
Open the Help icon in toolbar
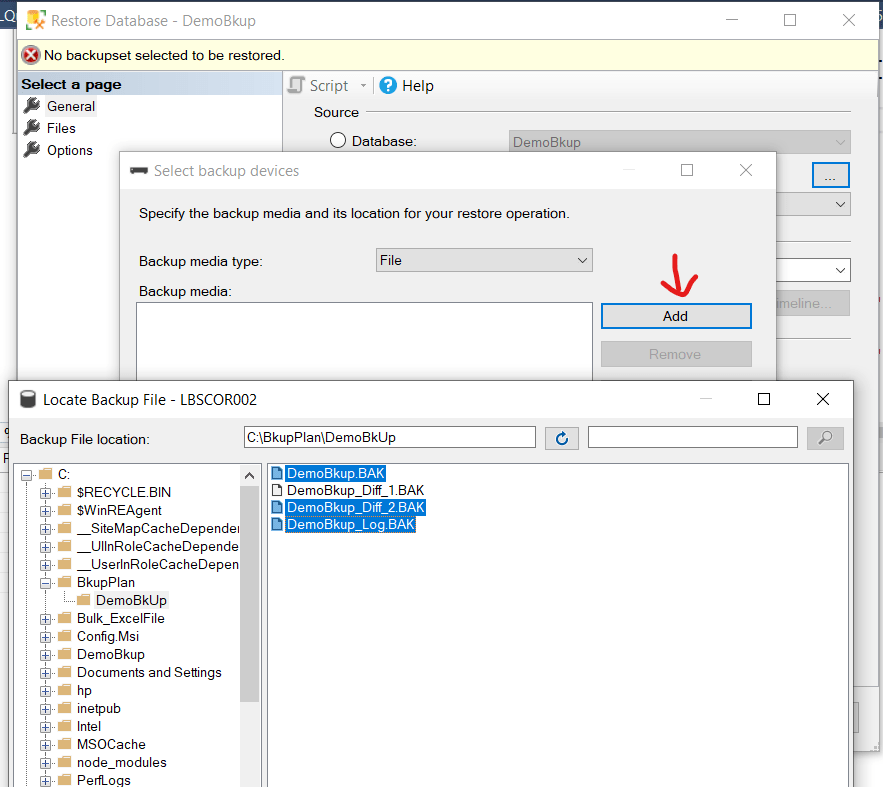(388, 86)
